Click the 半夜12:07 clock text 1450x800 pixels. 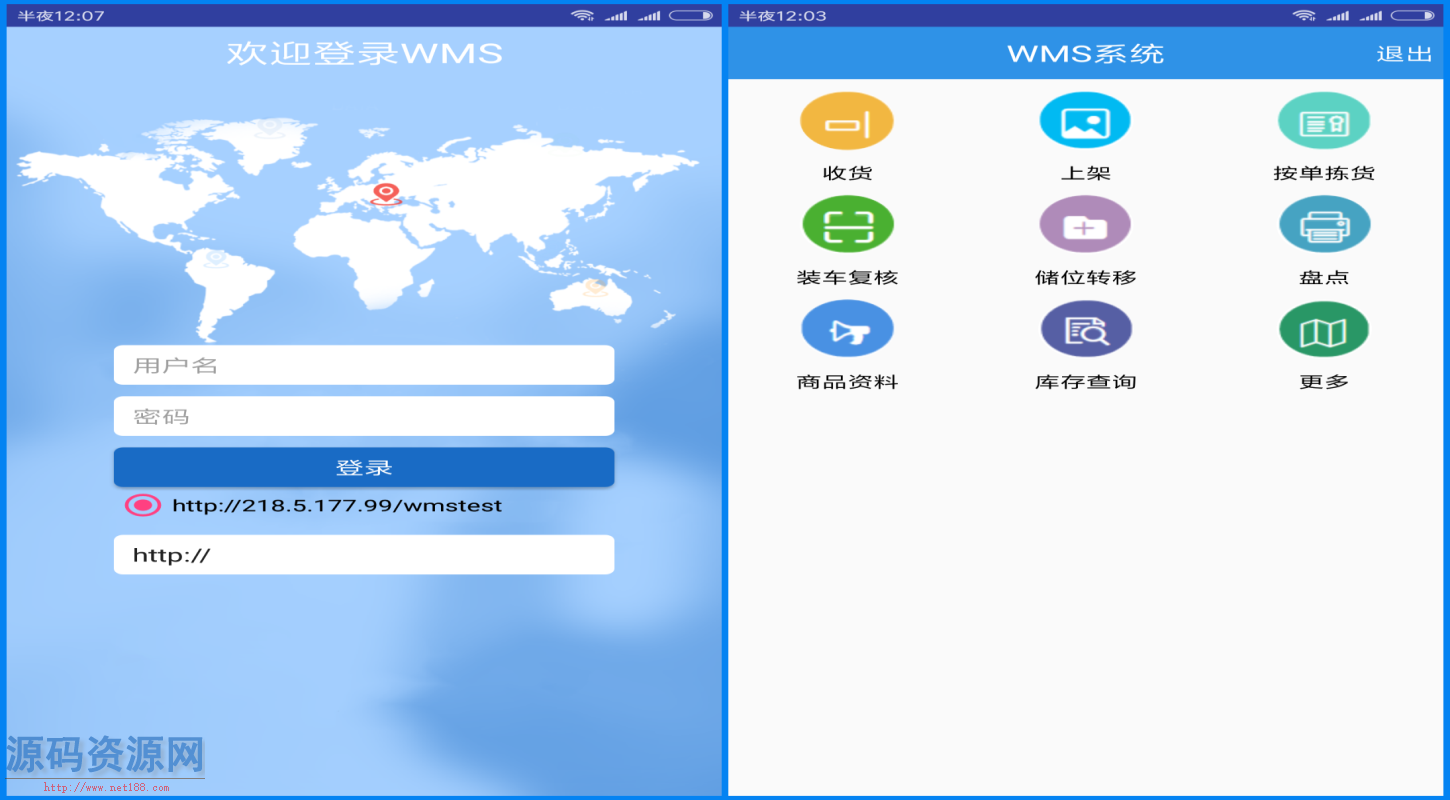click(61, 15)
